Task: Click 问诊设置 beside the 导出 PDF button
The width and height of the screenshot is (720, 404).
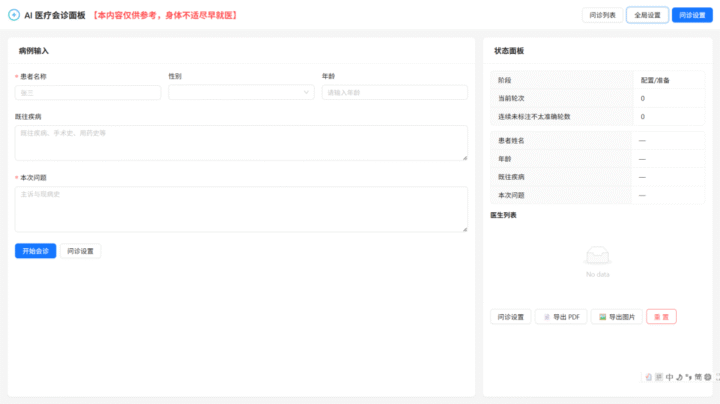Action: tap(511, 317)
